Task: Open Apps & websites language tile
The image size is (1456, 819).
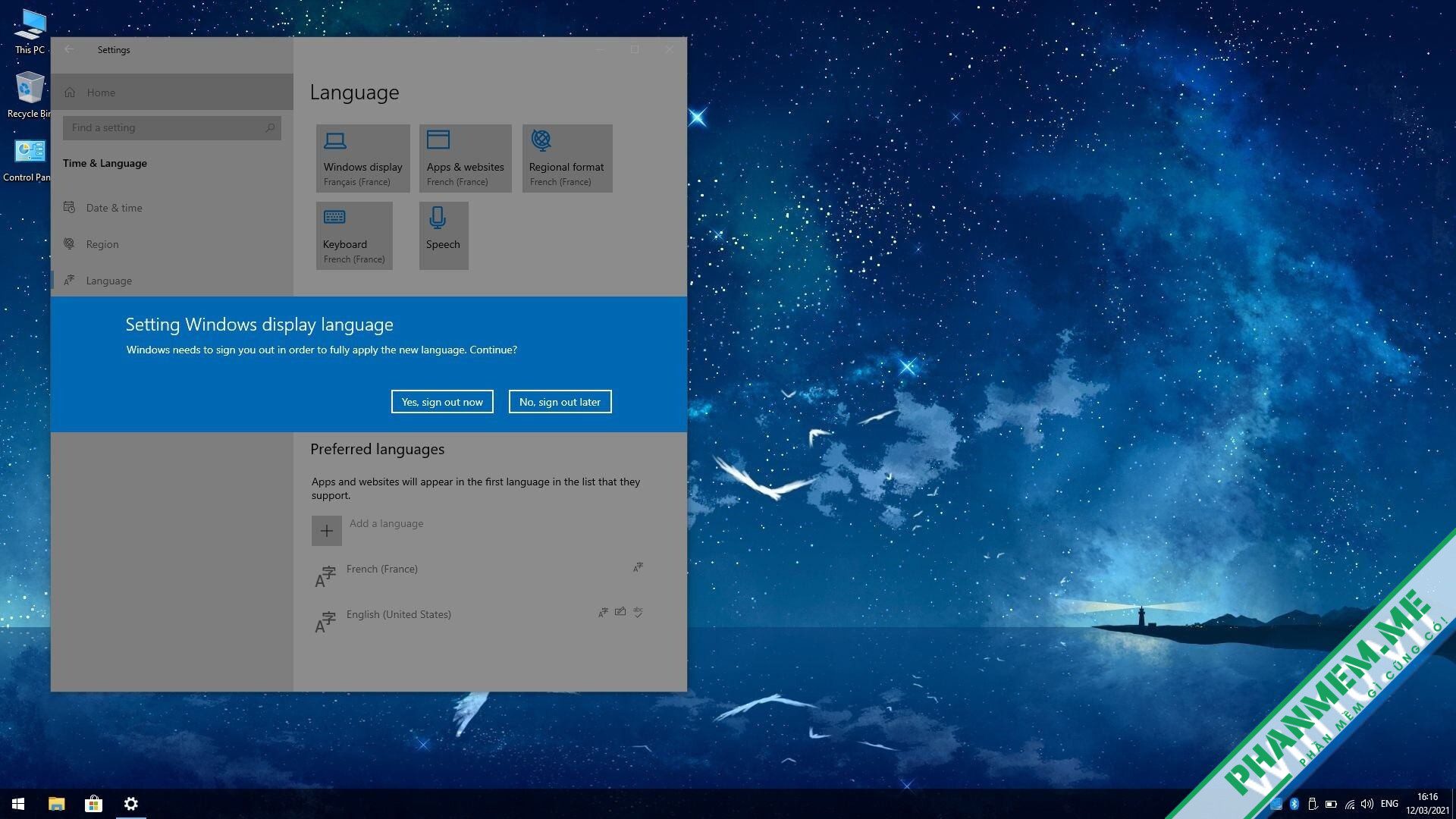Action: pos(466,158)
